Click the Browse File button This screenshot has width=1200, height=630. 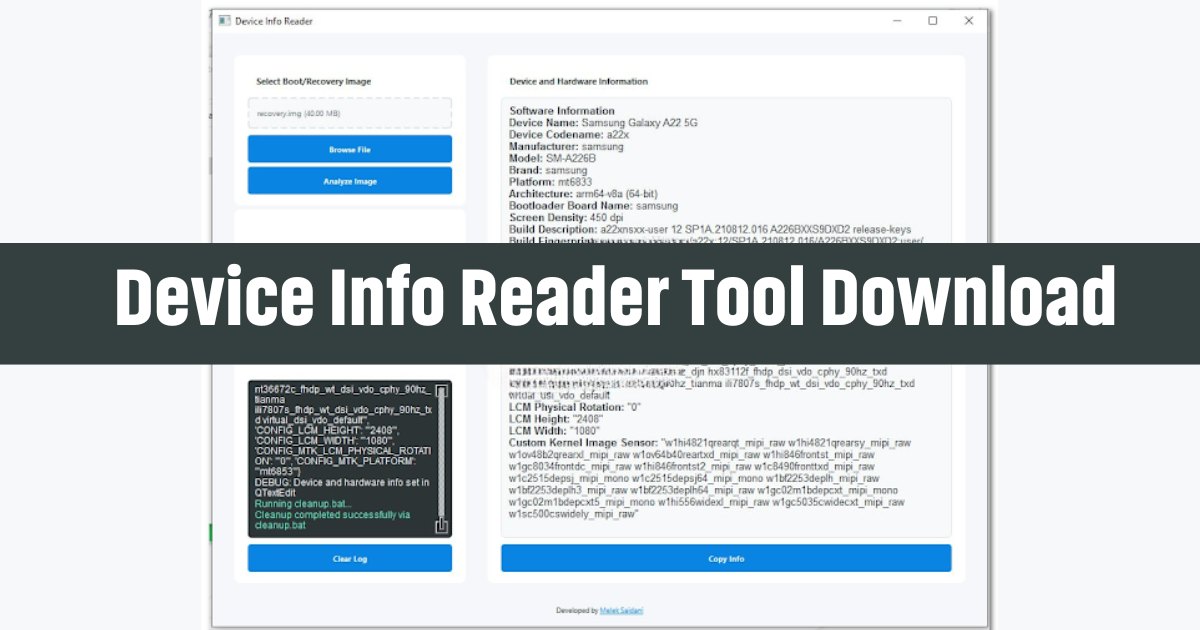(x=350, y=149)
